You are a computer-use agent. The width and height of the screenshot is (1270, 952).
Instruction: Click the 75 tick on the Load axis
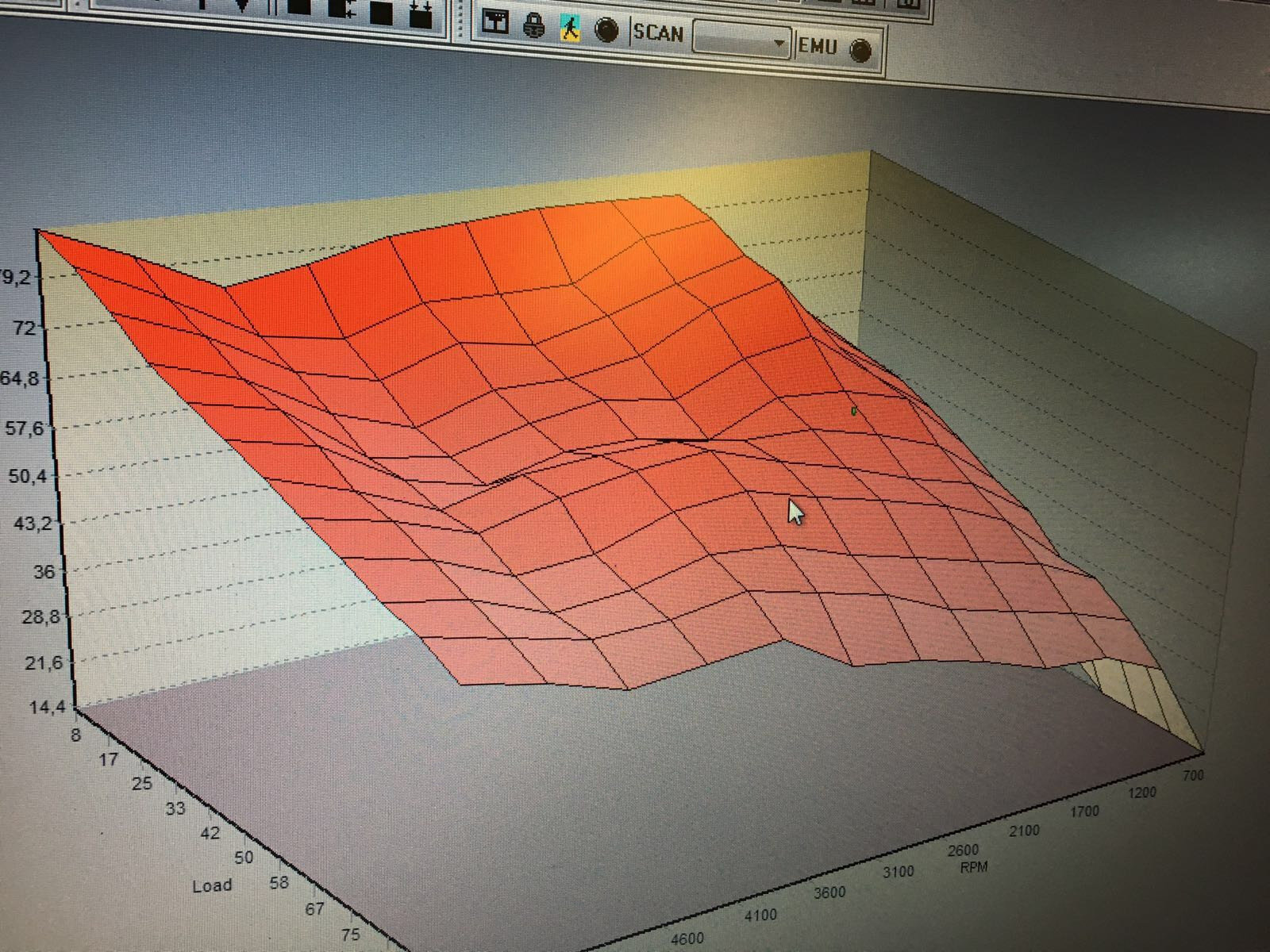point(351,934)
